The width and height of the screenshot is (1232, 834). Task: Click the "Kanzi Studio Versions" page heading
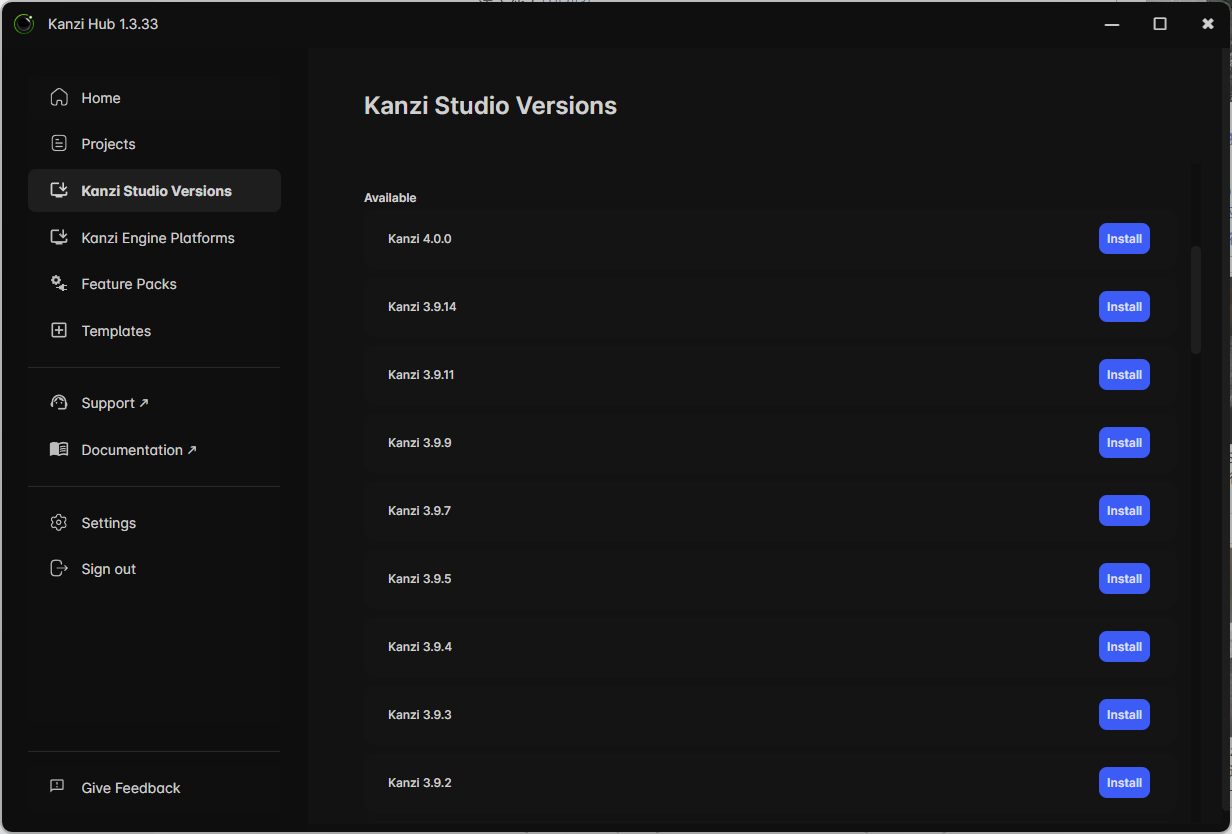(490, 106)
